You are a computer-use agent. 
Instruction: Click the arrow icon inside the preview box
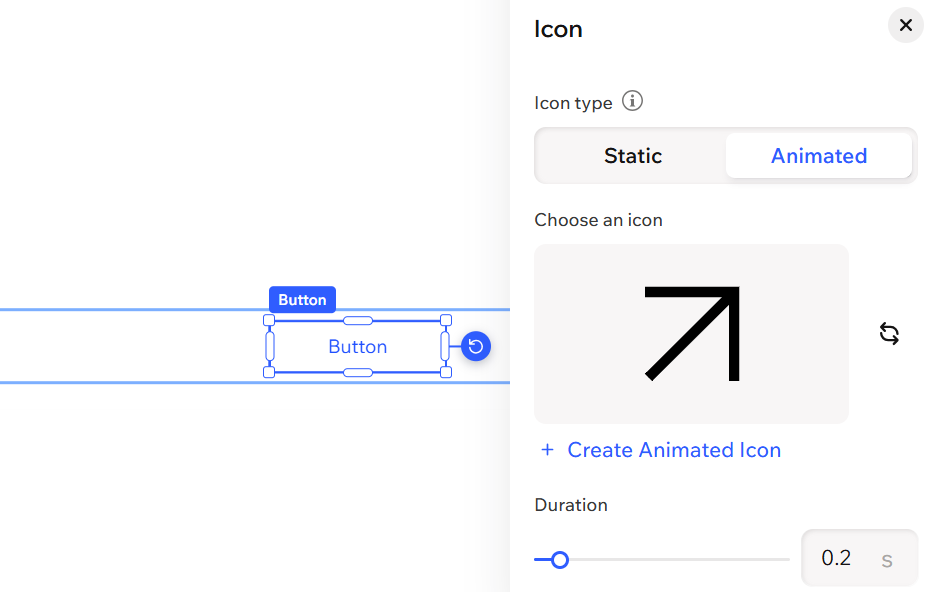coord(691,333)
